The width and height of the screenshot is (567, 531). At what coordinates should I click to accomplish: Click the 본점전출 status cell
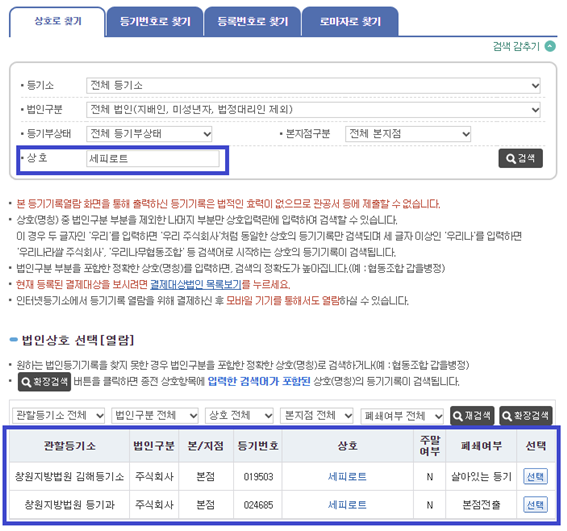tap(481, 505)
